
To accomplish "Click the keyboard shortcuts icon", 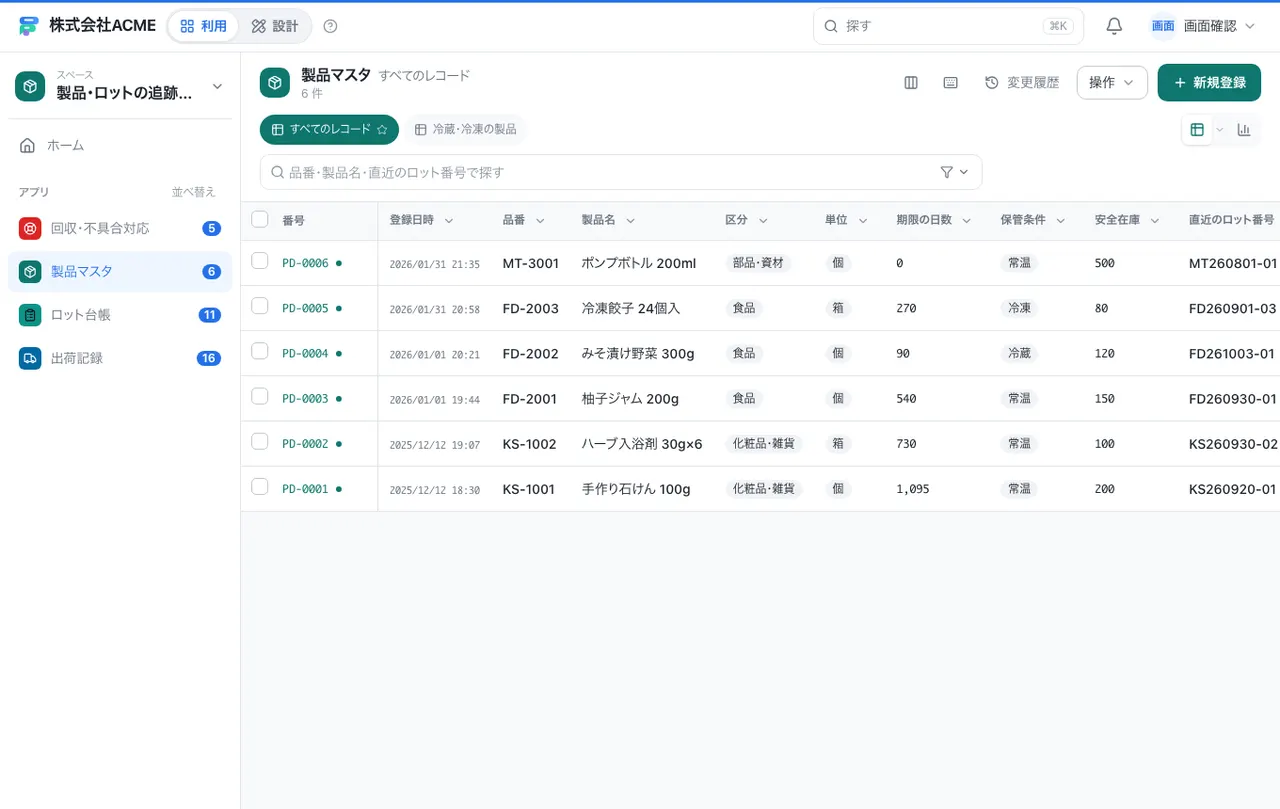I will [951, 83].
